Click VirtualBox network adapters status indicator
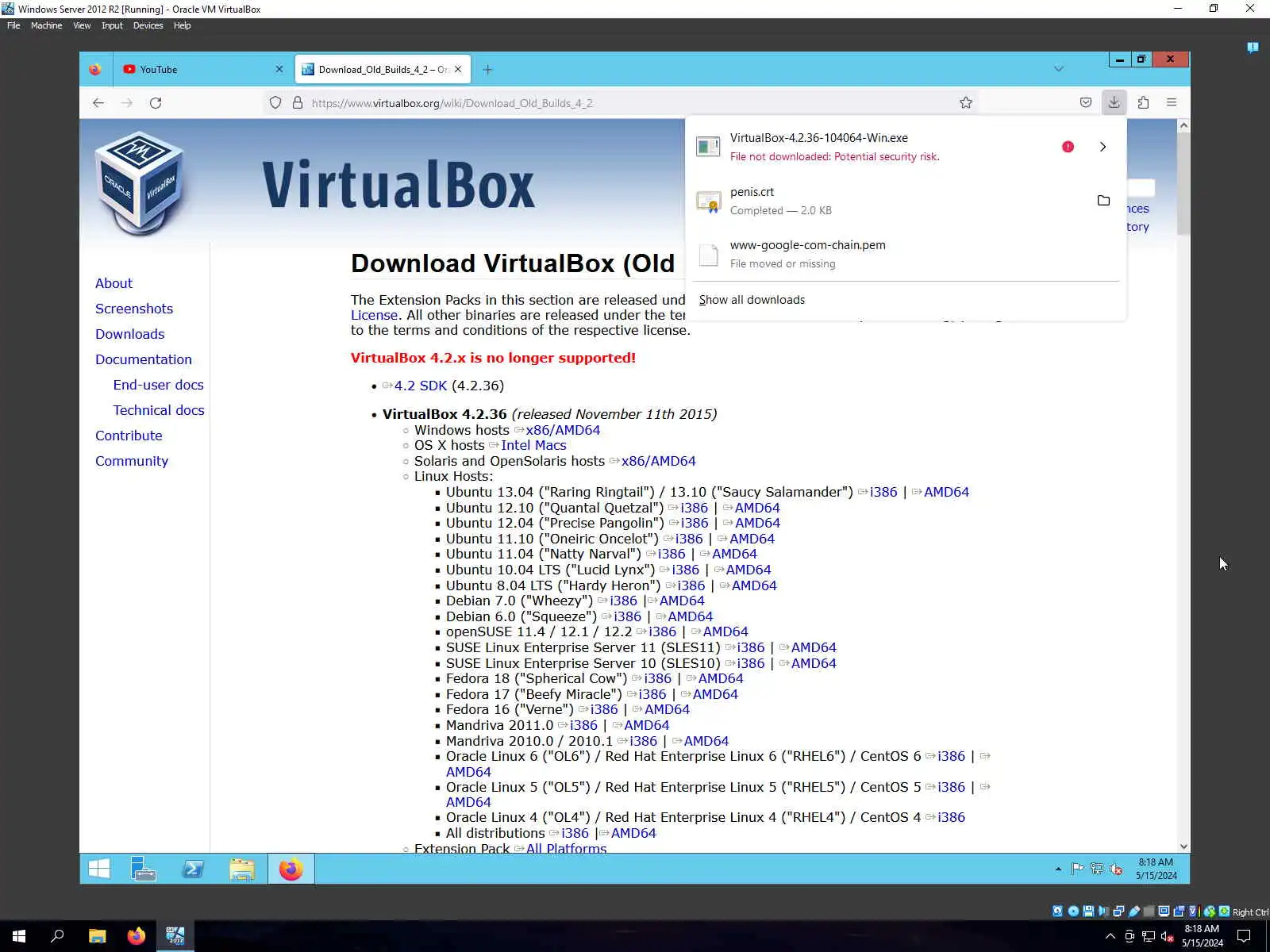Screen dimensions: 1270x952 pyautogui.click(x=1118, y=912)
